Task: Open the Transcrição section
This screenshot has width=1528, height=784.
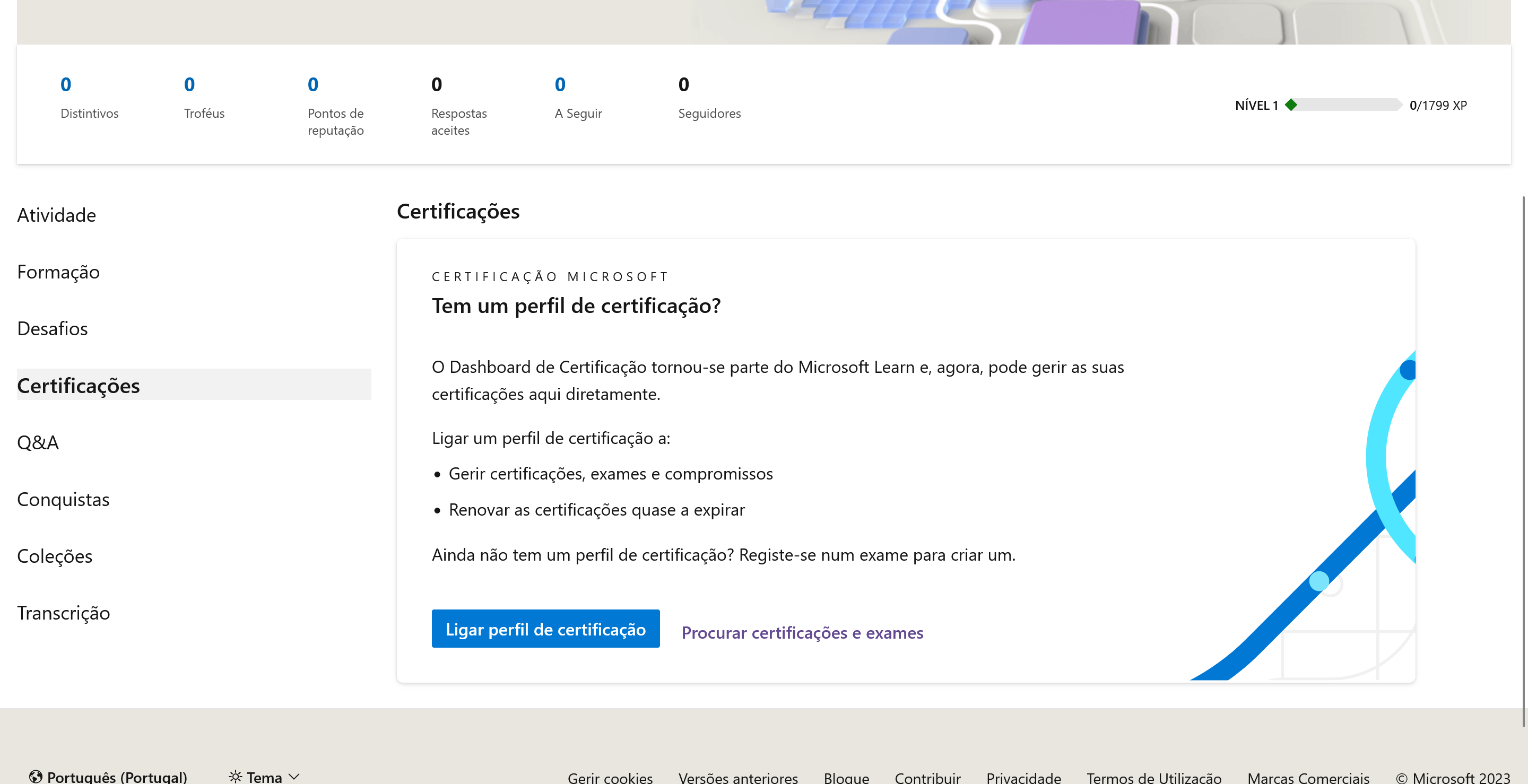Action: click(64, 613)
